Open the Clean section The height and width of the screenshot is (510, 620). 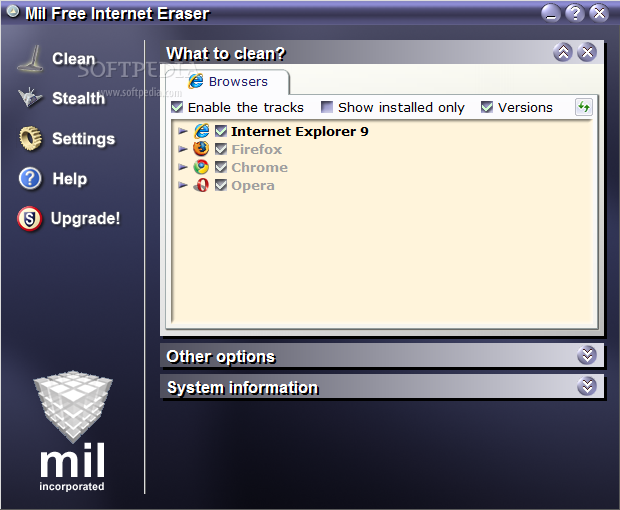[74, 59]
